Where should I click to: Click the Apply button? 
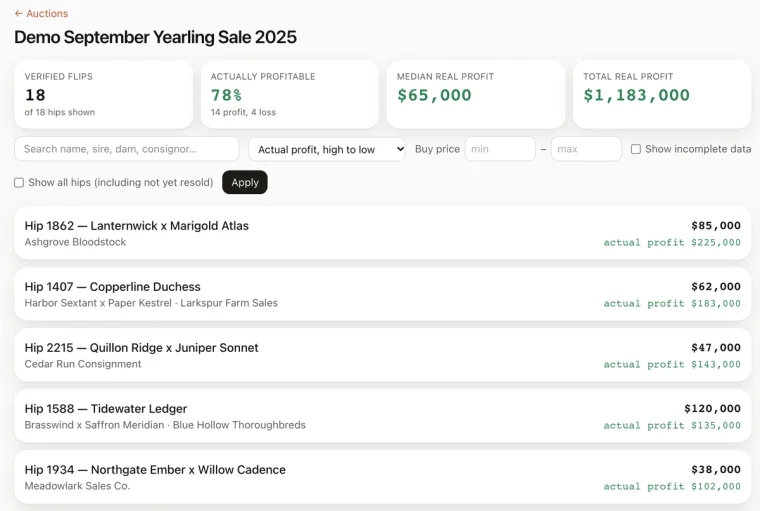click(x=245, y=182)
